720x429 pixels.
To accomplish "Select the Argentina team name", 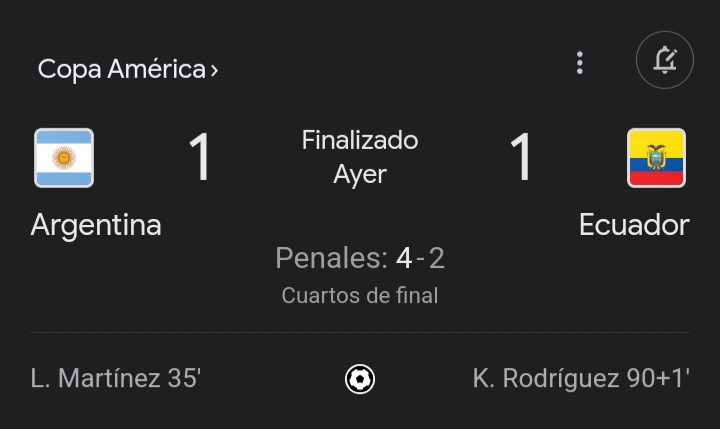I will [96, 225].
